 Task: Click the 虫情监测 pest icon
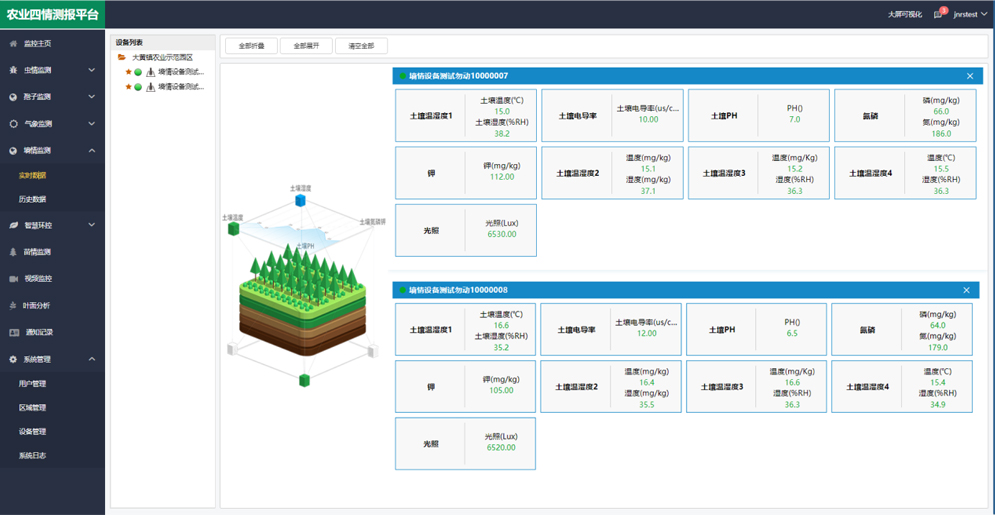pos(13,70)
